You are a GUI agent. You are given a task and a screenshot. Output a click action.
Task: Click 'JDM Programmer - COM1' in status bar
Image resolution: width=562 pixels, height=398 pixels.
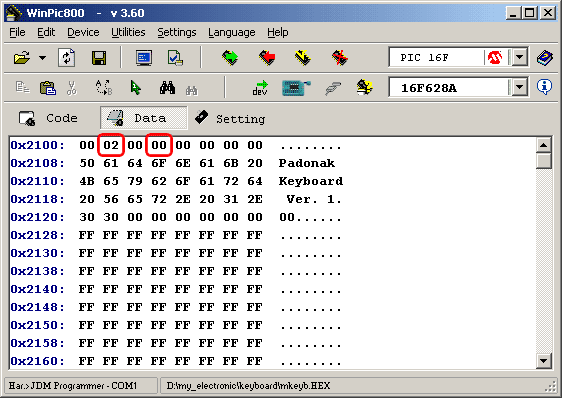(84, 386)
